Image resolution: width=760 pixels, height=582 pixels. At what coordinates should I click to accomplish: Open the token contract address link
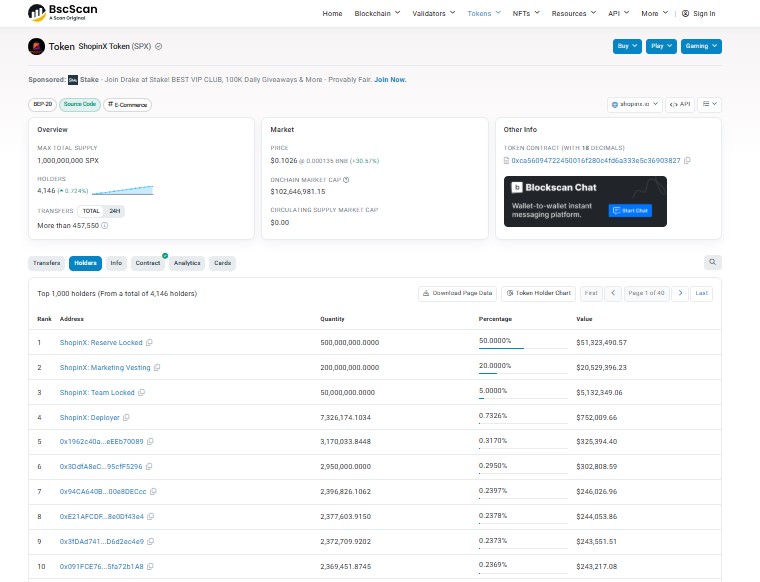pyautogui.click(x=596, y=160)
